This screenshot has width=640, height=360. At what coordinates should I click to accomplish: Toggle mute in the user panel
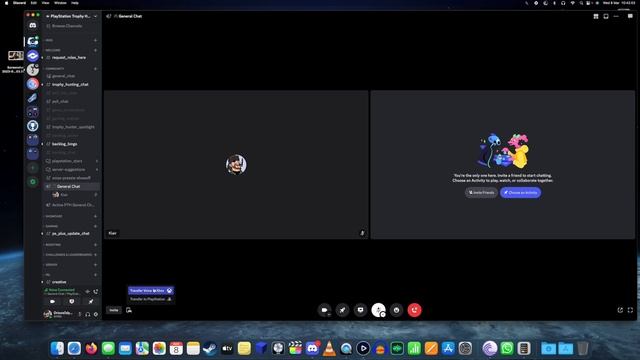80,314
